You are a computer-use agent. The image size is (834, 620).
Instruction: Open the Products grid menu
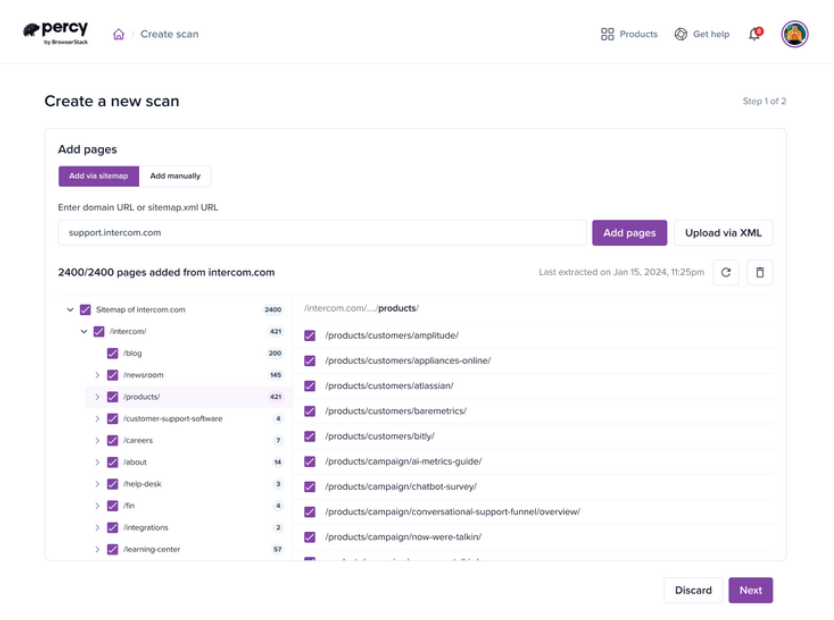click(x=629, y=34)
